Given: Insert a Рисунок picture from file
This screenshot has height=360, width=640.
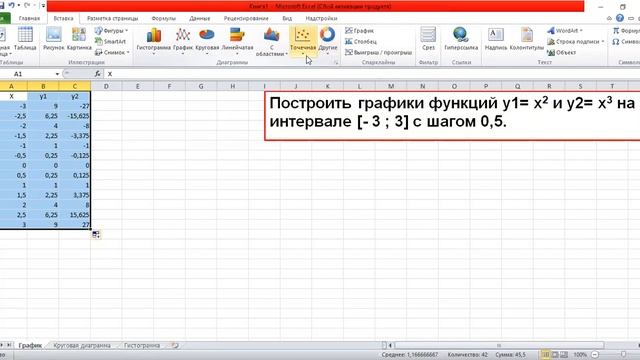Looking at the screenshot, I should 53,39.
